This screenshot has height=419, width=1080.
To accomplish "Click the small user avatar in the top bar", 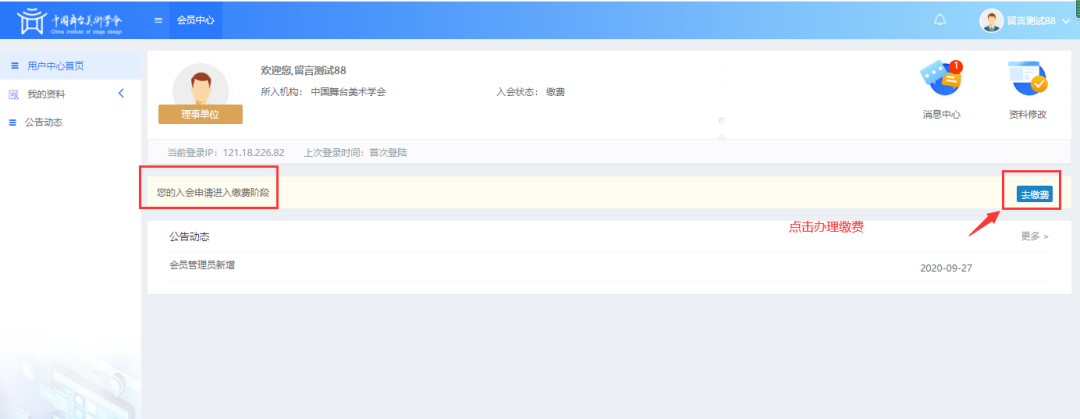I will (x=990, y=20).
